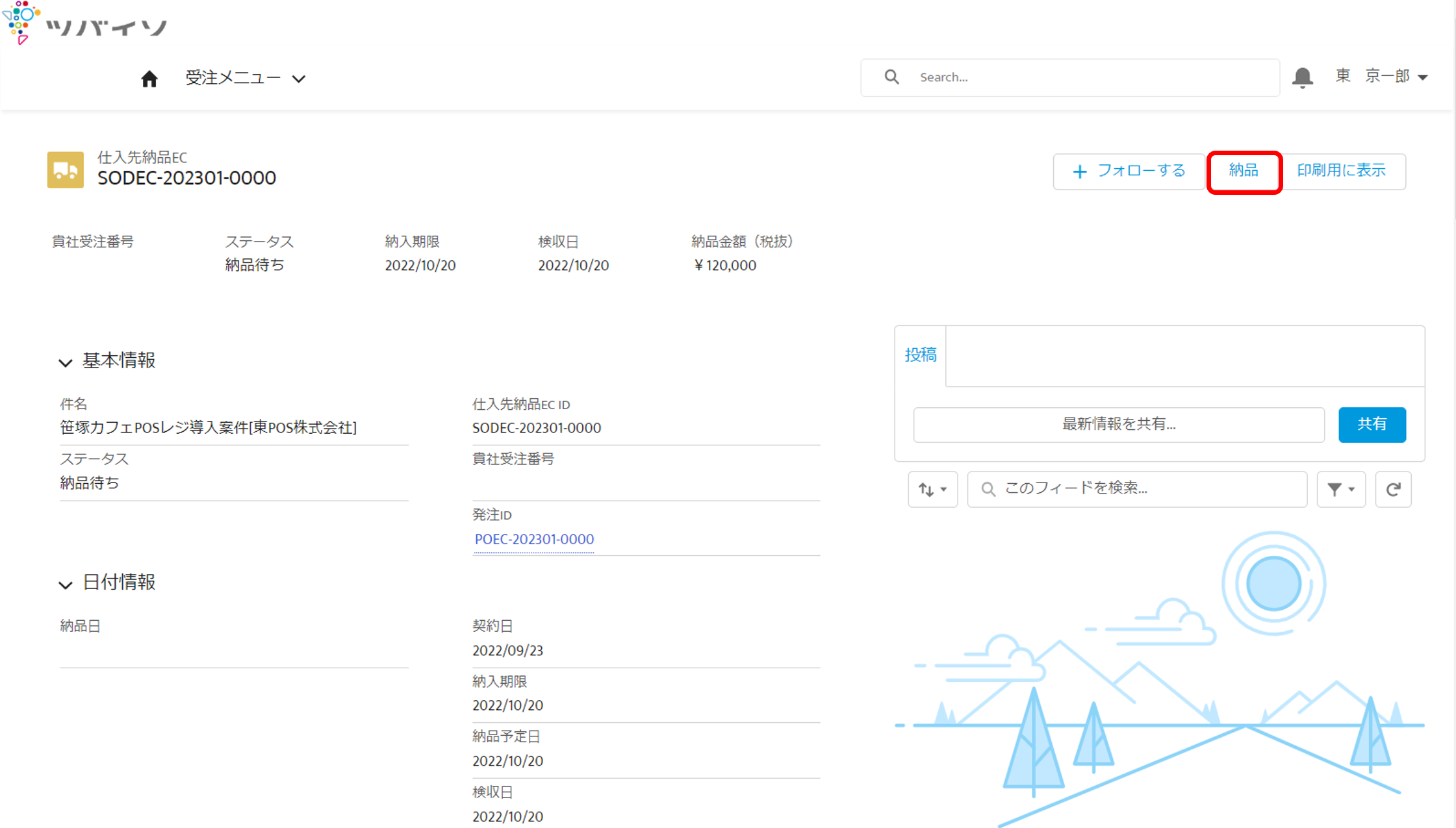
Task: Click the home icon in navigation bar
Action: [x=149, y=79]
